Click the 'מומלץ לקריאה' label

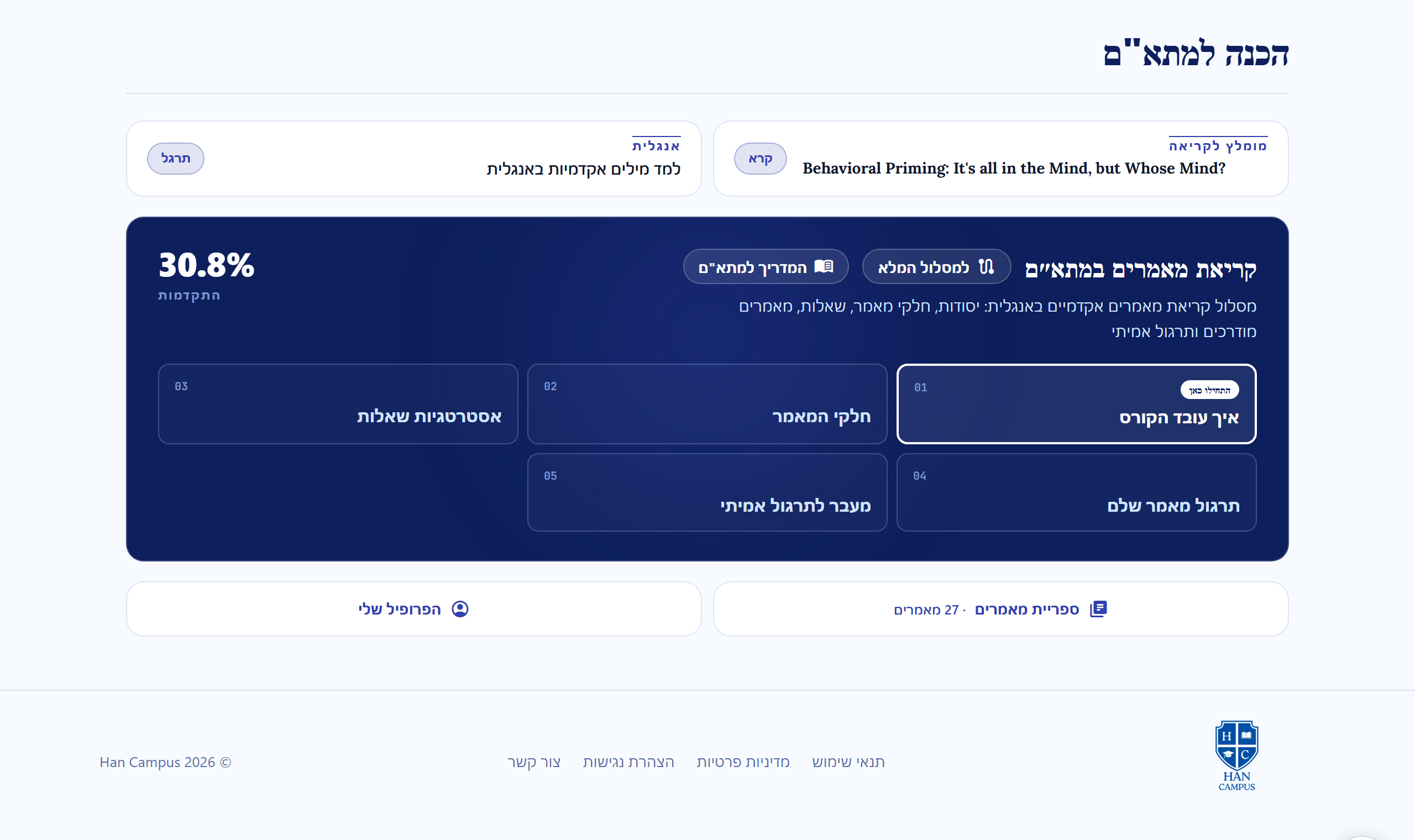click(1218, 146)
